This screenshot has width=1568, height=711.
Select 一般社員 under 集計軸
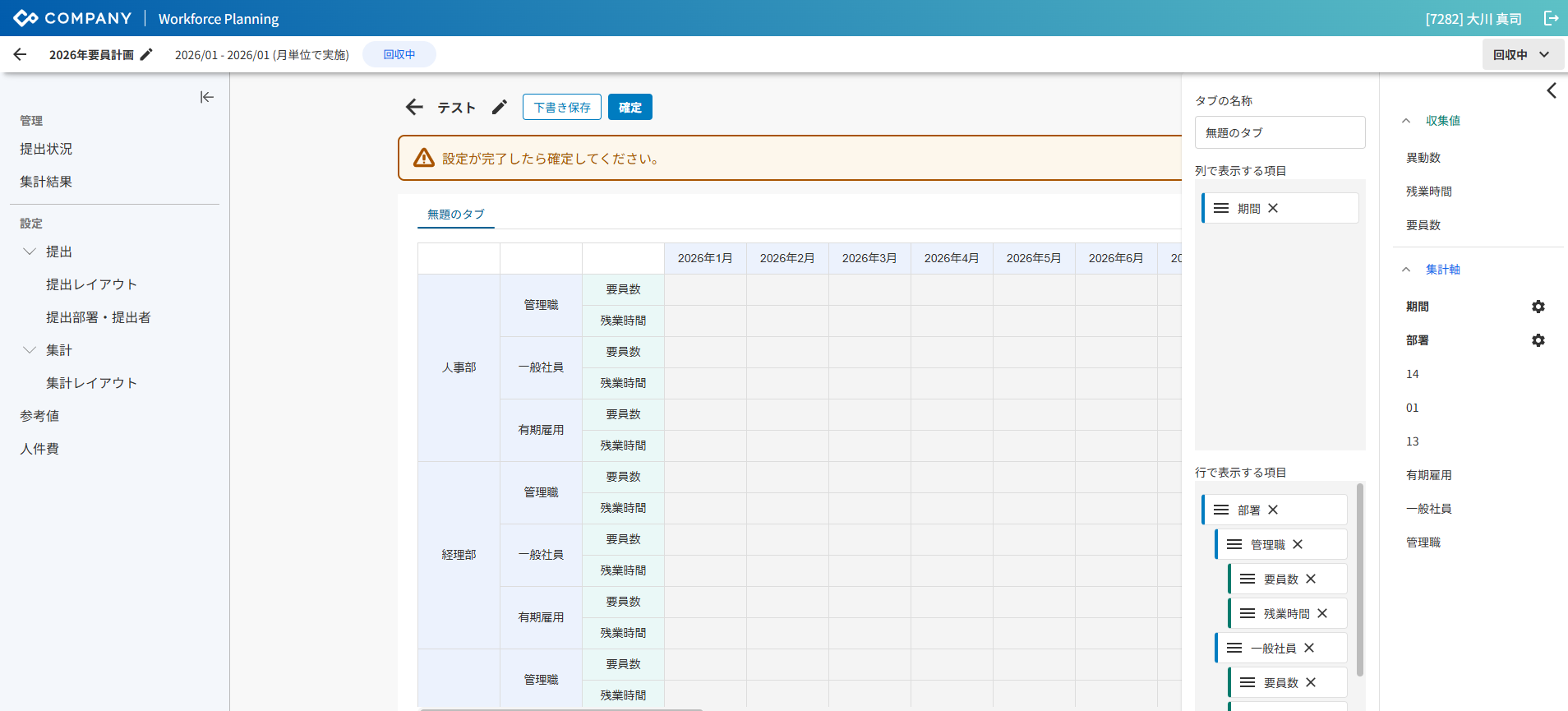[1429, 509]
